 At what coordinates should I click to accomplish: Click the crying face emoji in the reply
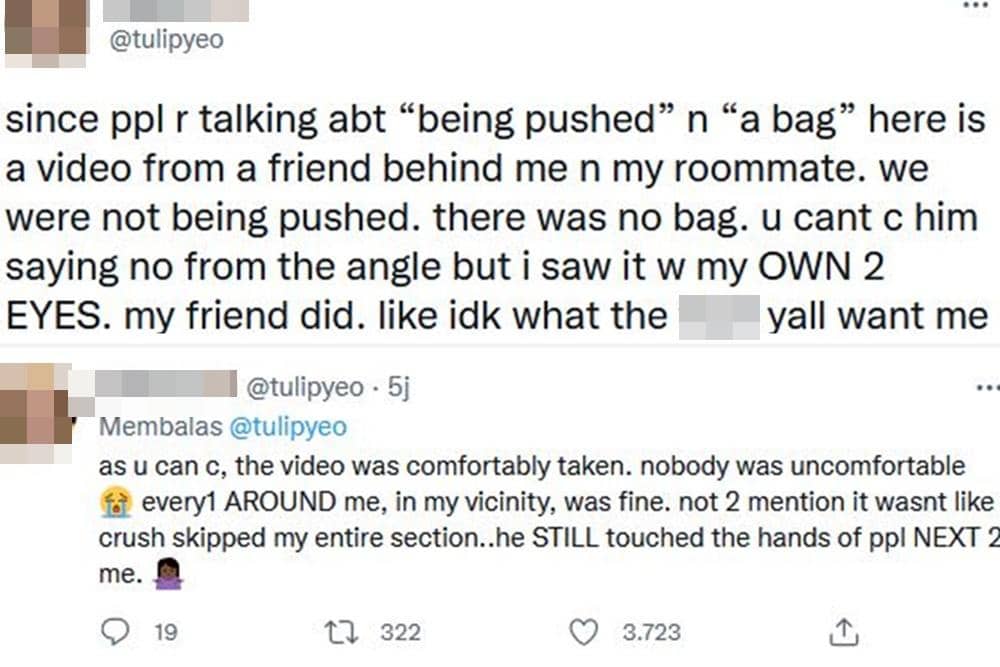(x=116, y=503)
